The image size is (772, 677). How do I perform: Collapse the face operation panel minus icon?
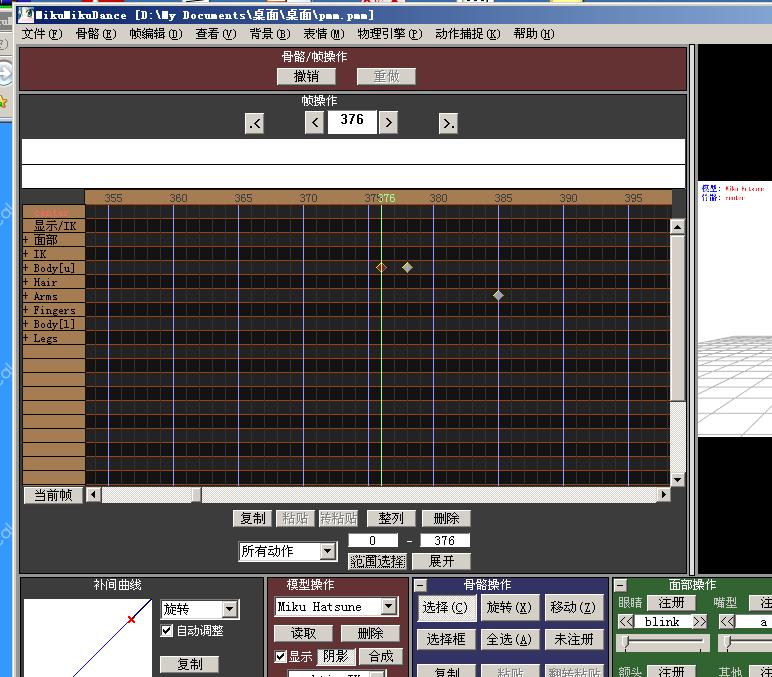point(620,585)
